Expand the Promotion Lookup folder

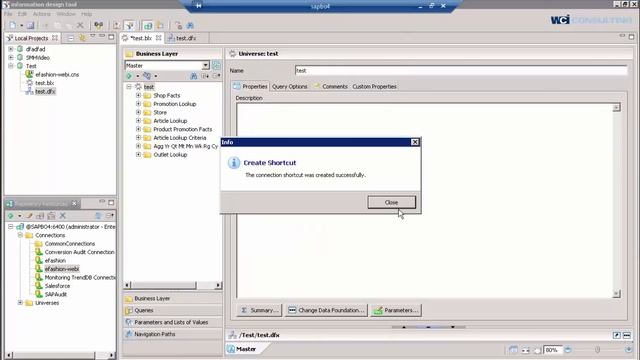[138, 104]
